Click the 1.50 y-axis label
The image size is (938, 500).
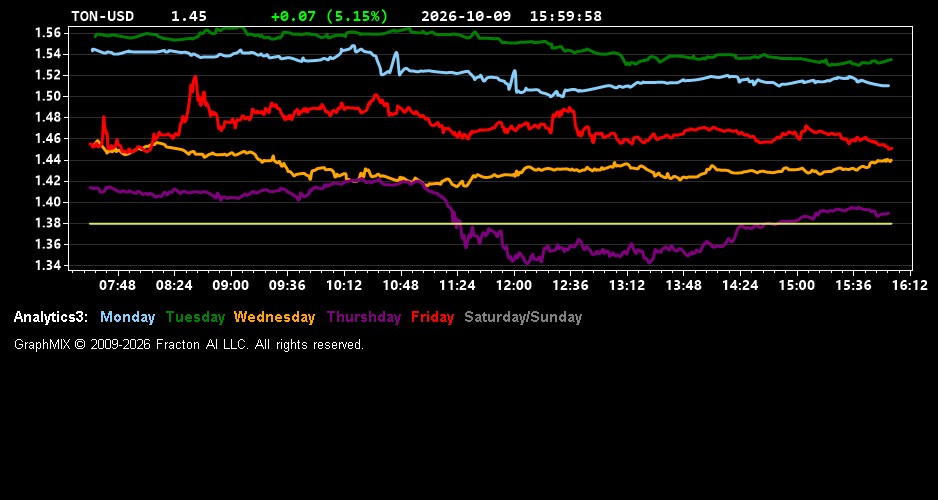tap(48, 96)
